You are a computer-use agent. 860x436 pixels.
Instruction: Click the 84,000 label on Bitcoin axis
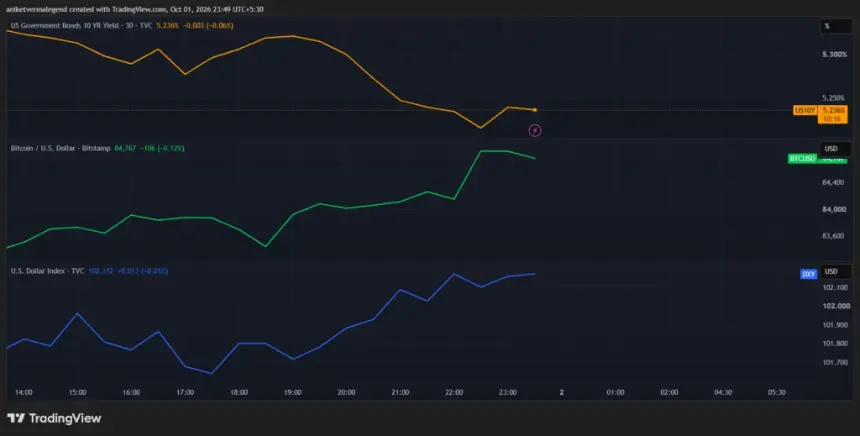(833, 209)
